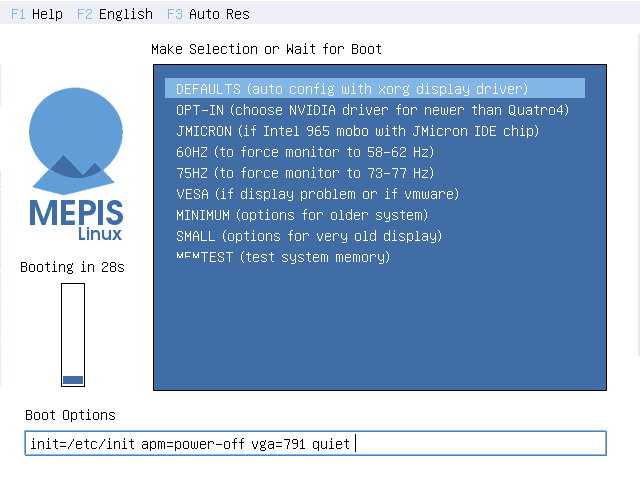Image resolution: width=640 pixels, height=480 pixels.
Task: Click the MEPIS Linux logo
Action: tap(76, 164)
